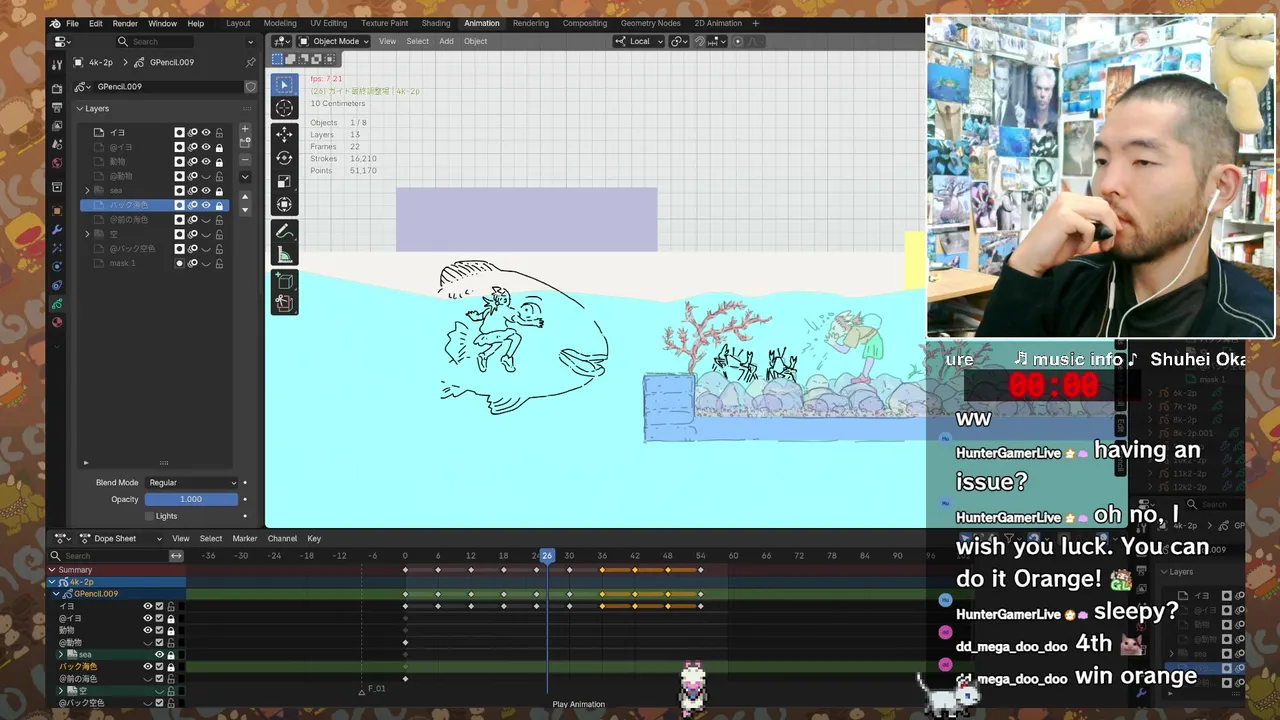Image resolution: width=1280 pixels, height=720 pixels.
Task: Move active layer down in list
Action: [245, 209]
